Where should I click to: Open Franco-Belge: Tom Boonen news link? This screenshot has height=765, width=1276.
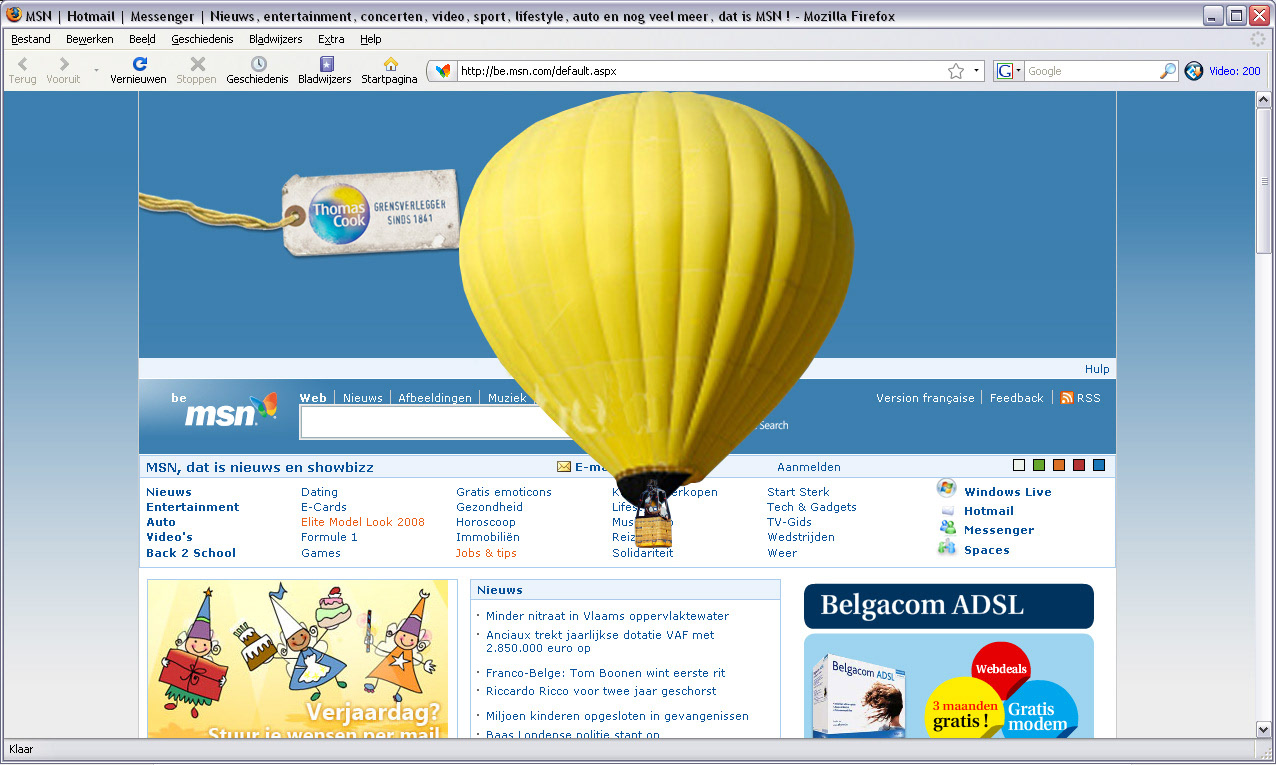pyautogui.click(x=605, y=673)
